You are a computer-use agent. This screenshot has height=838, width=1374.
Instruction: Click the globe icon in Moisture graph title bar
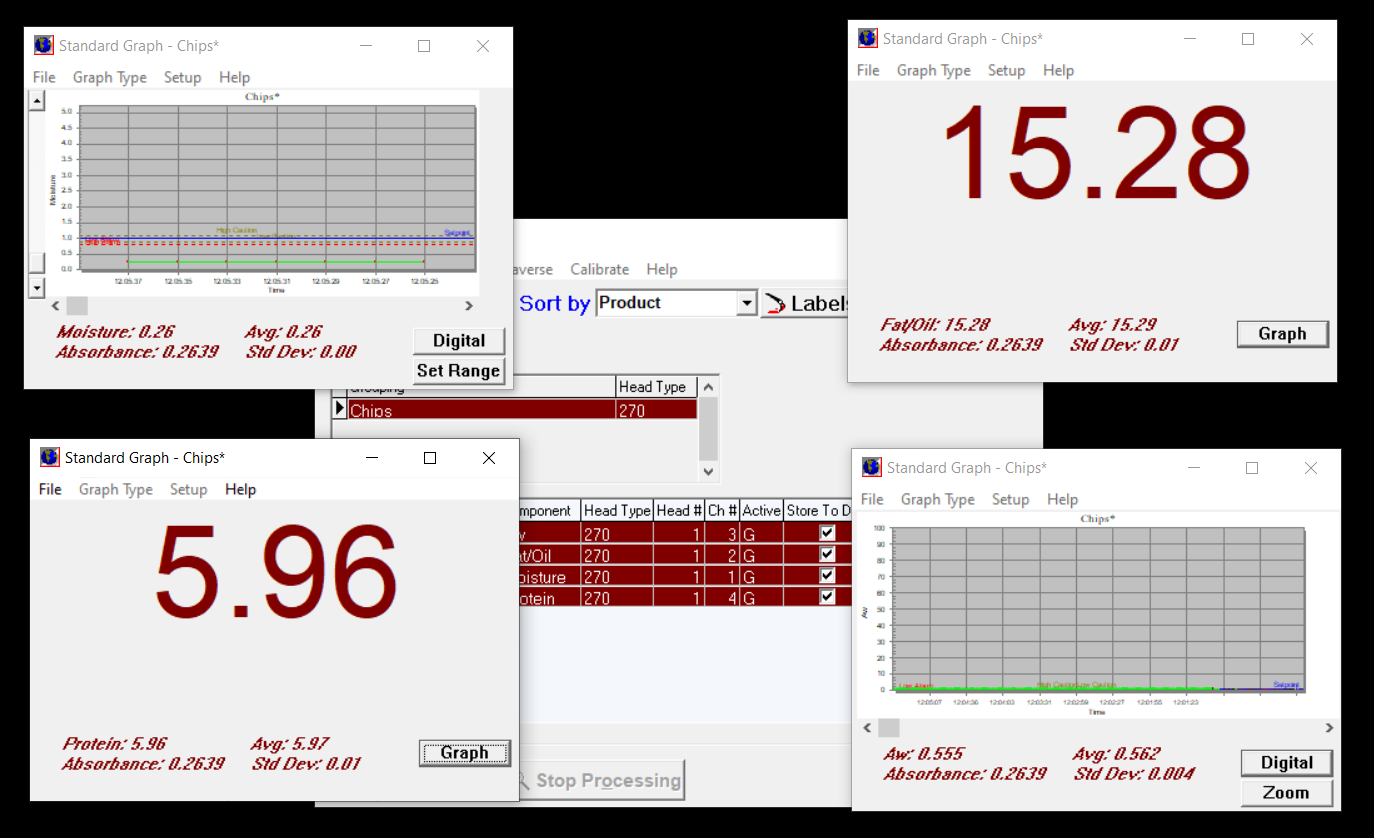point(43,45)
